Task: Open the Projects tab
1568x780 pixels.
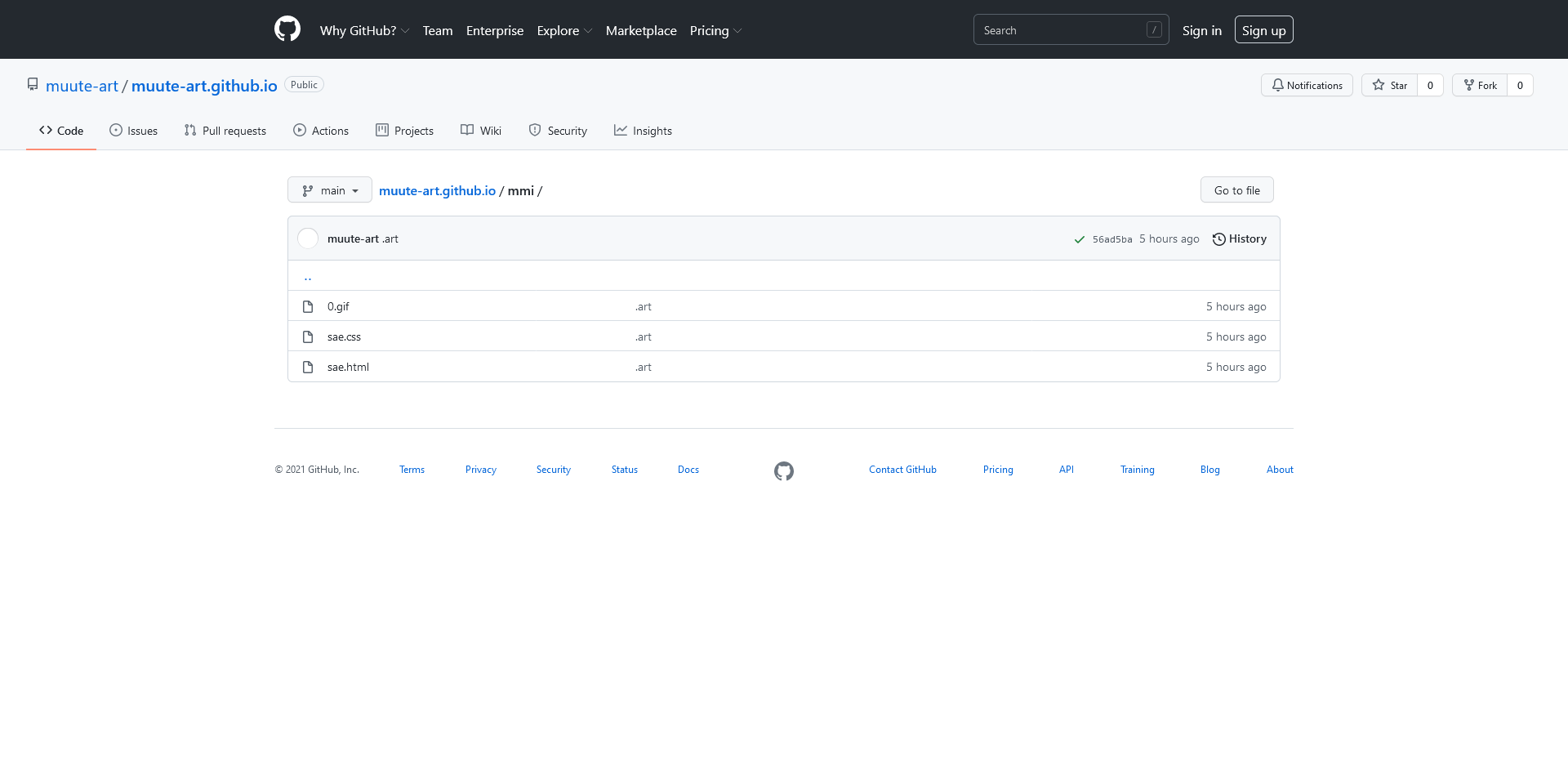Action: pos(405,131)
